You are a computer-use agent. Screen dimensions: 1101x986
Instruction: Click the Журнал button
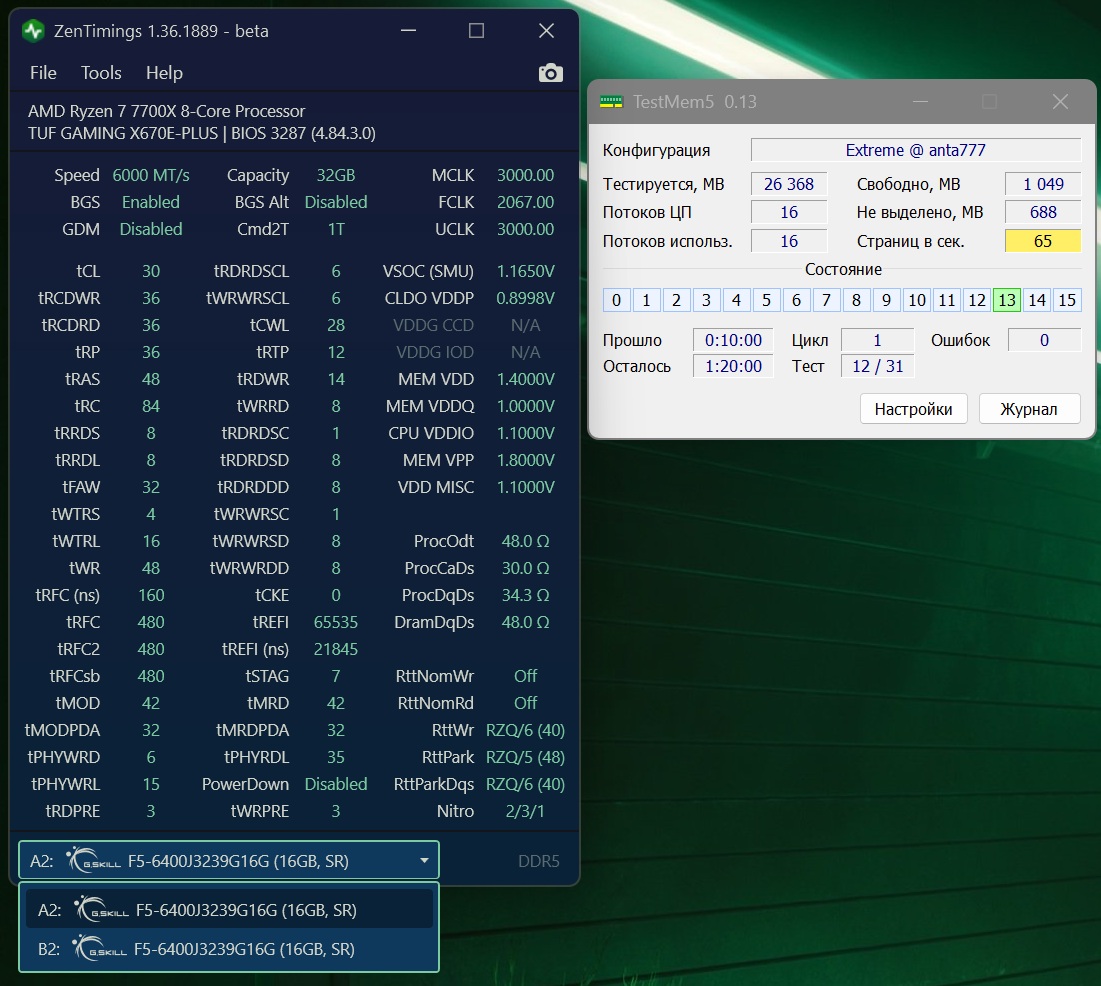(x=1030, y=408)
